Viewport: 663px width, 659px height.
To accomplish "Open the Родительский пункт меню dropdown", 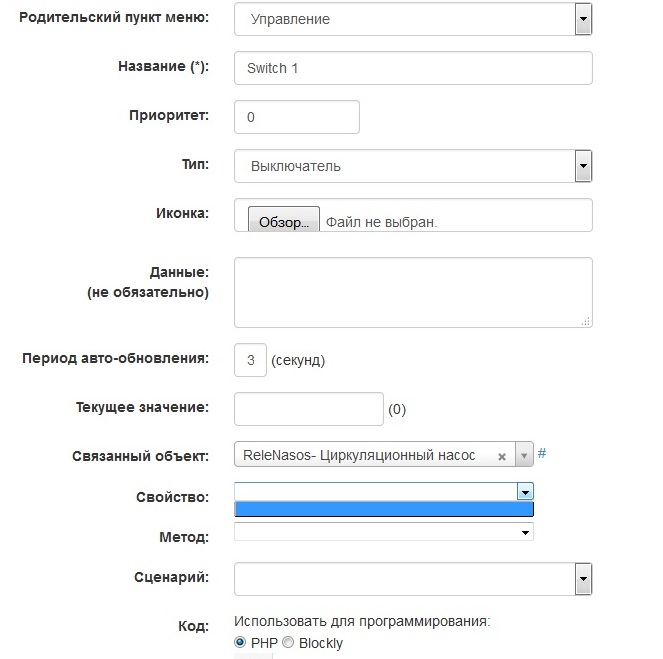I will (583, 18).
